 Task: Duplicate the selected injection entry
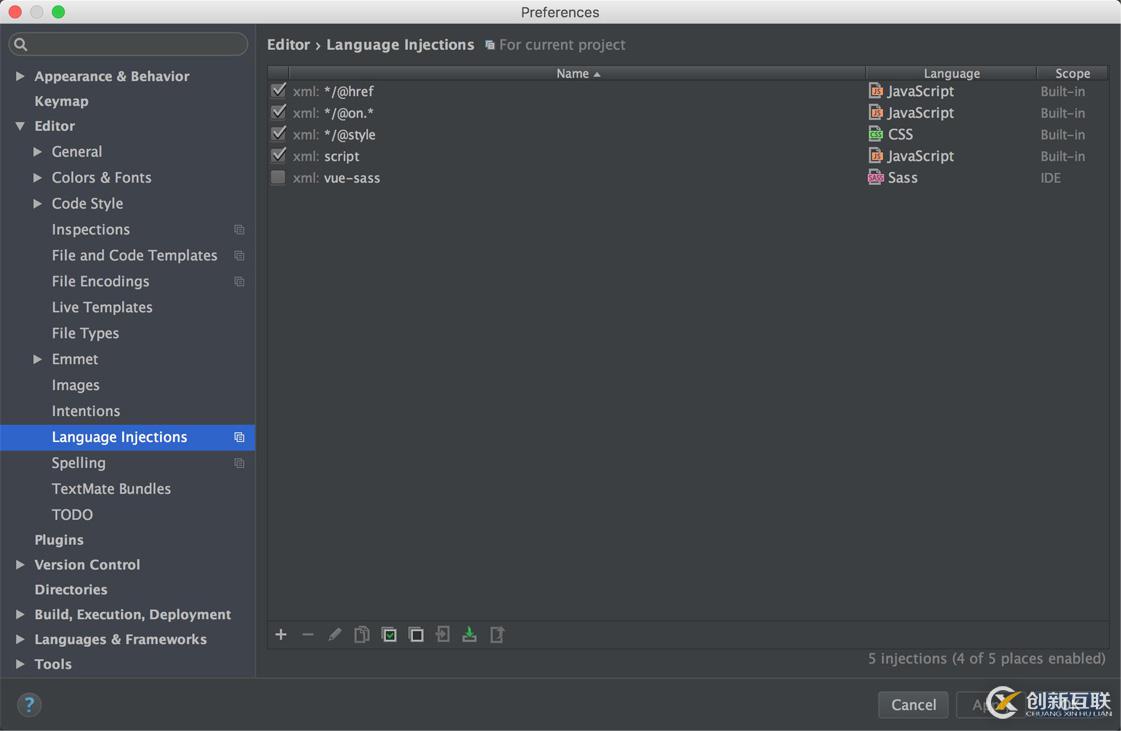point(362,634)
